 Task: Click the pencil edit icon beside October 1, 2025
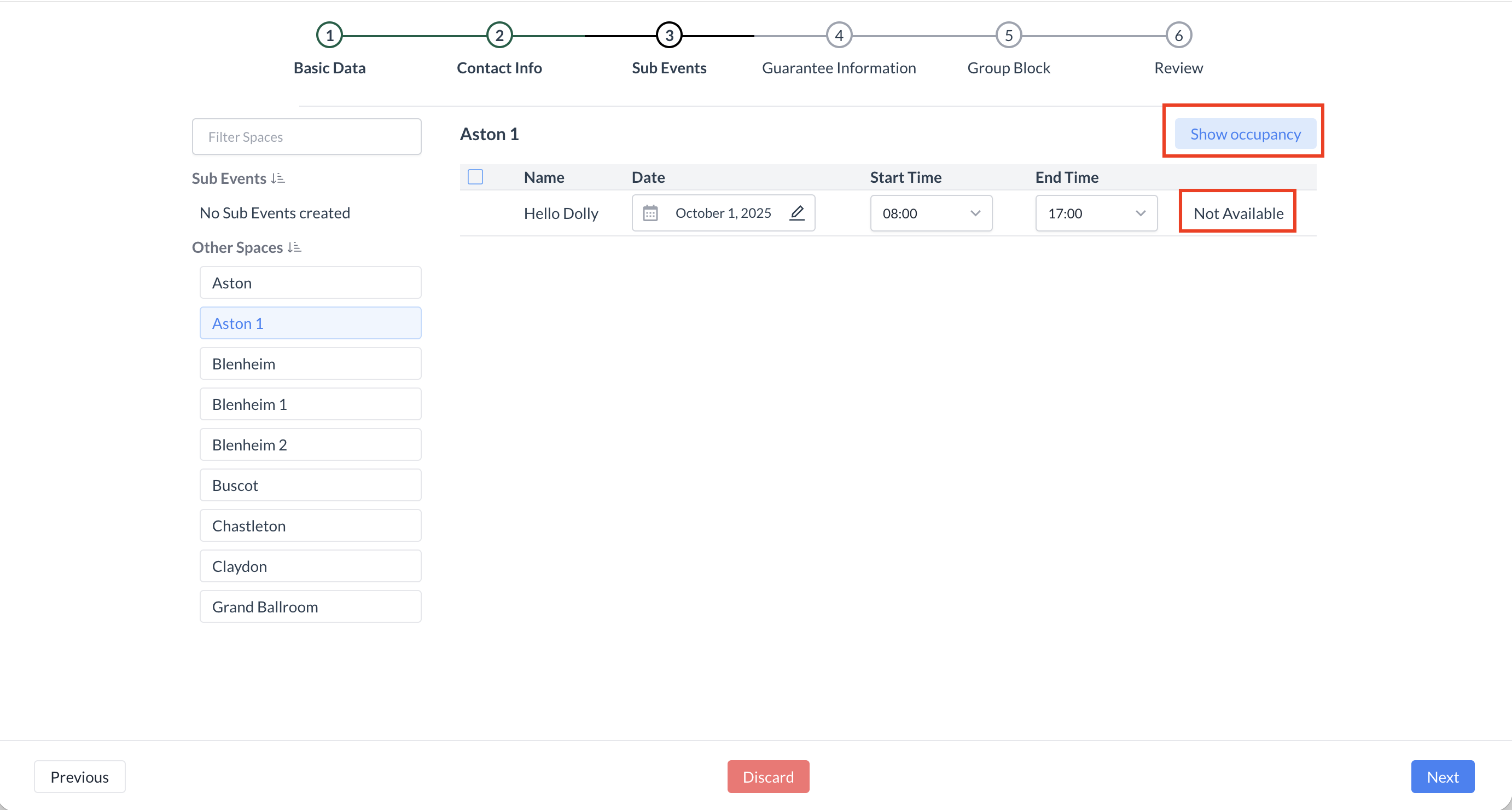pyautogui.click(x=796, y=213)
